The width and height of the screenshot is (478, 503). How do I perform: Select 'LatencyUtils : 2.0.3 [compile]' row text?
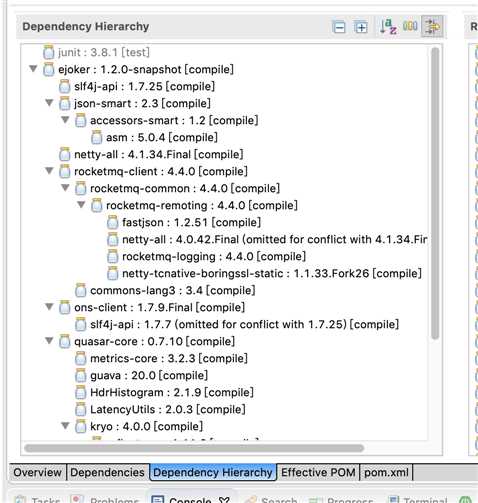[168, 409]
